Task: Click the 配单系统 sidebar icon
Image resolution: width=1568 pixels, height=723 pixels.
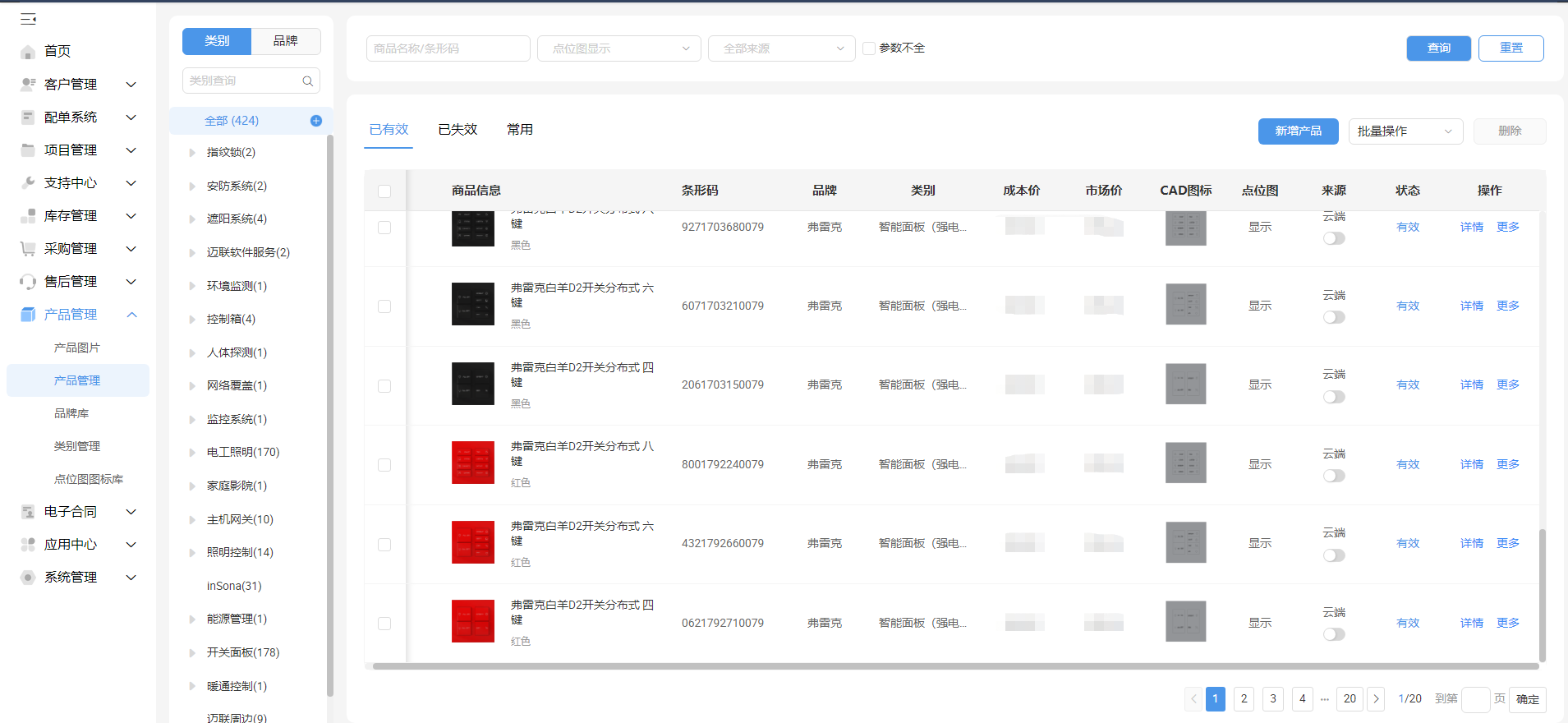Action: tap(28, 117)
